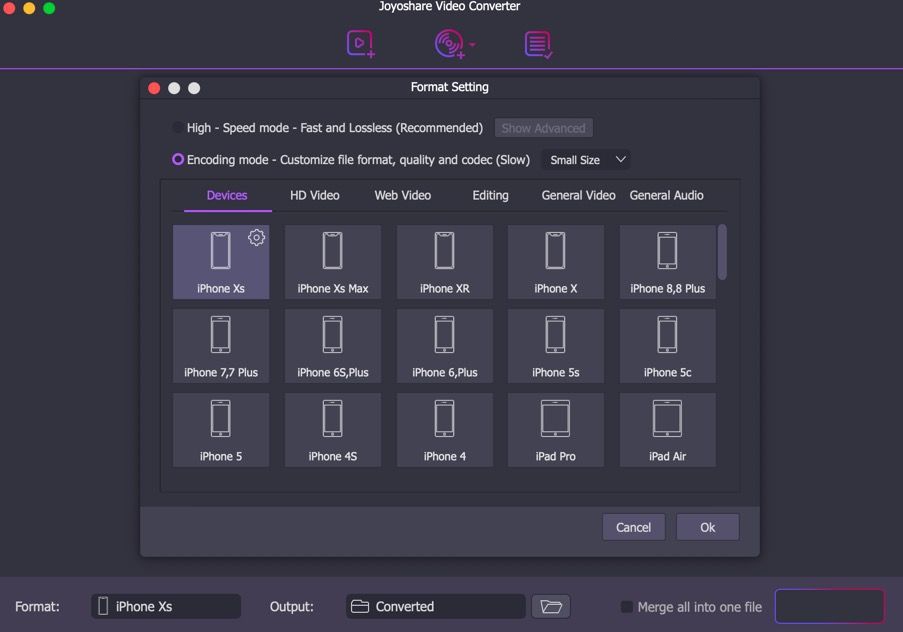Click the Converted output path field

tap(435, 606)
